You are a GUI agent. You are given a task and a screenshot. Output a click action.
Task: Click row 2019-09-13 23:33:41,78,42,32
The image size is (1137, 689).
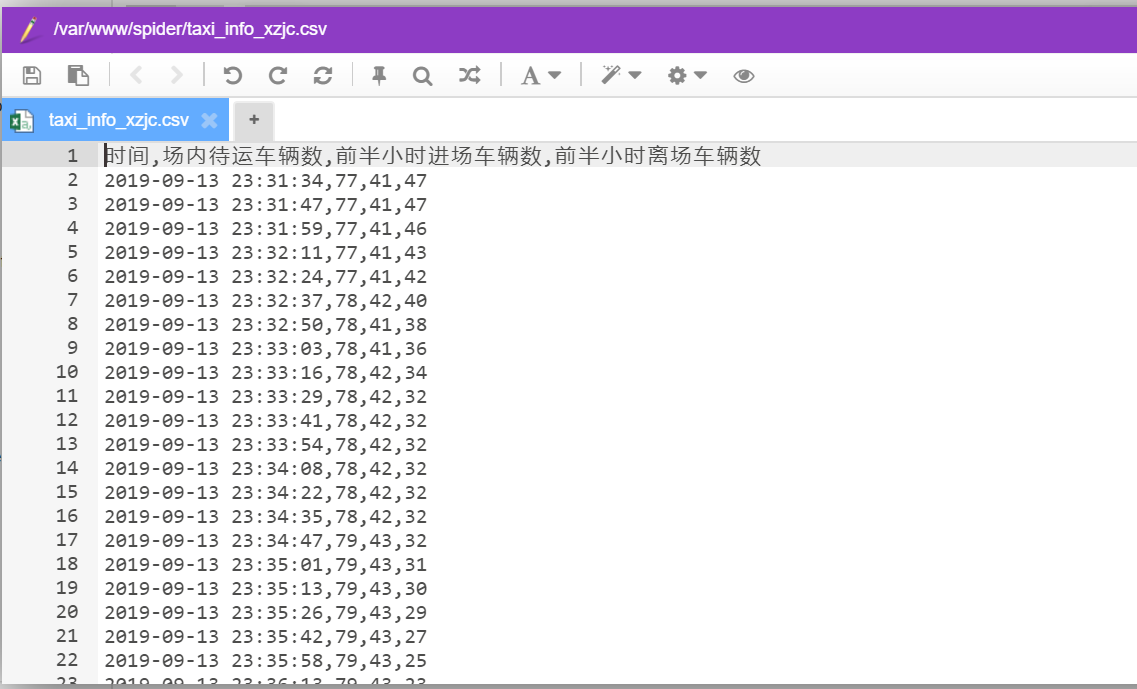(x=265, y=419)
